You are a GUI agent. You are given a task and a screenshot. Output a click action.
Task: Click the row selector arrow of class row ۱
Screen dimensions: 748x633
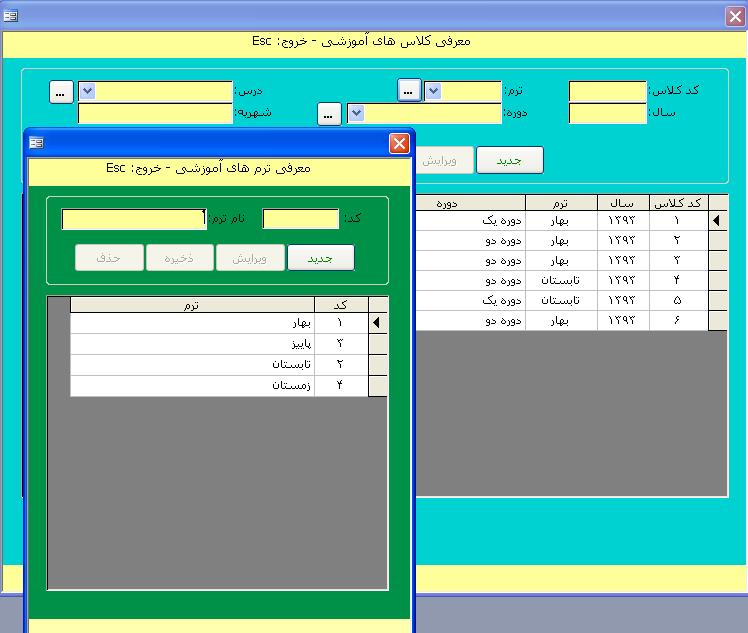[x=718, y=220]
